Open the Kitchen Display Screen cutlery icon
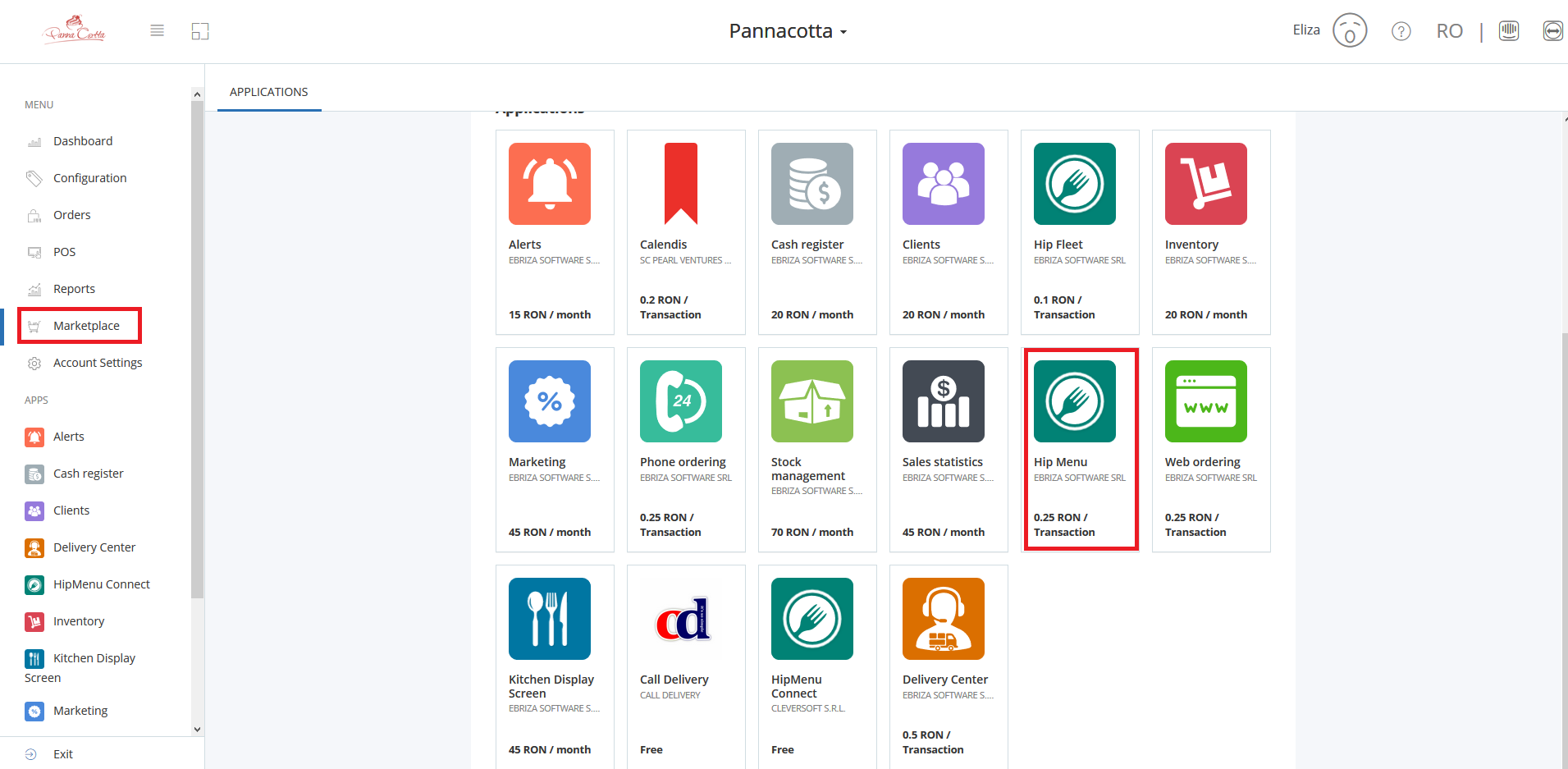 coord(550,619)
